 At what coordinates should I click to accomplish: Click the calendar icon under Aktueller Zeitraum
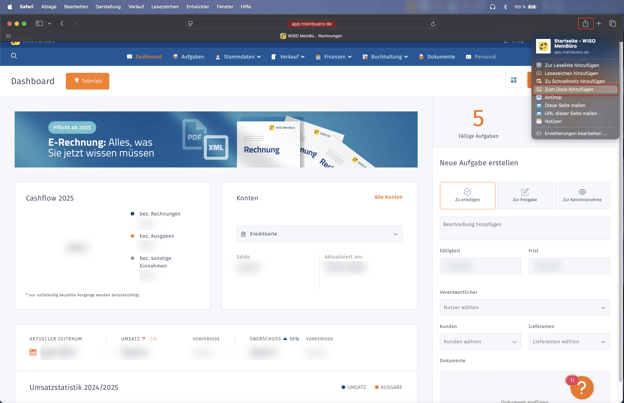33,352
